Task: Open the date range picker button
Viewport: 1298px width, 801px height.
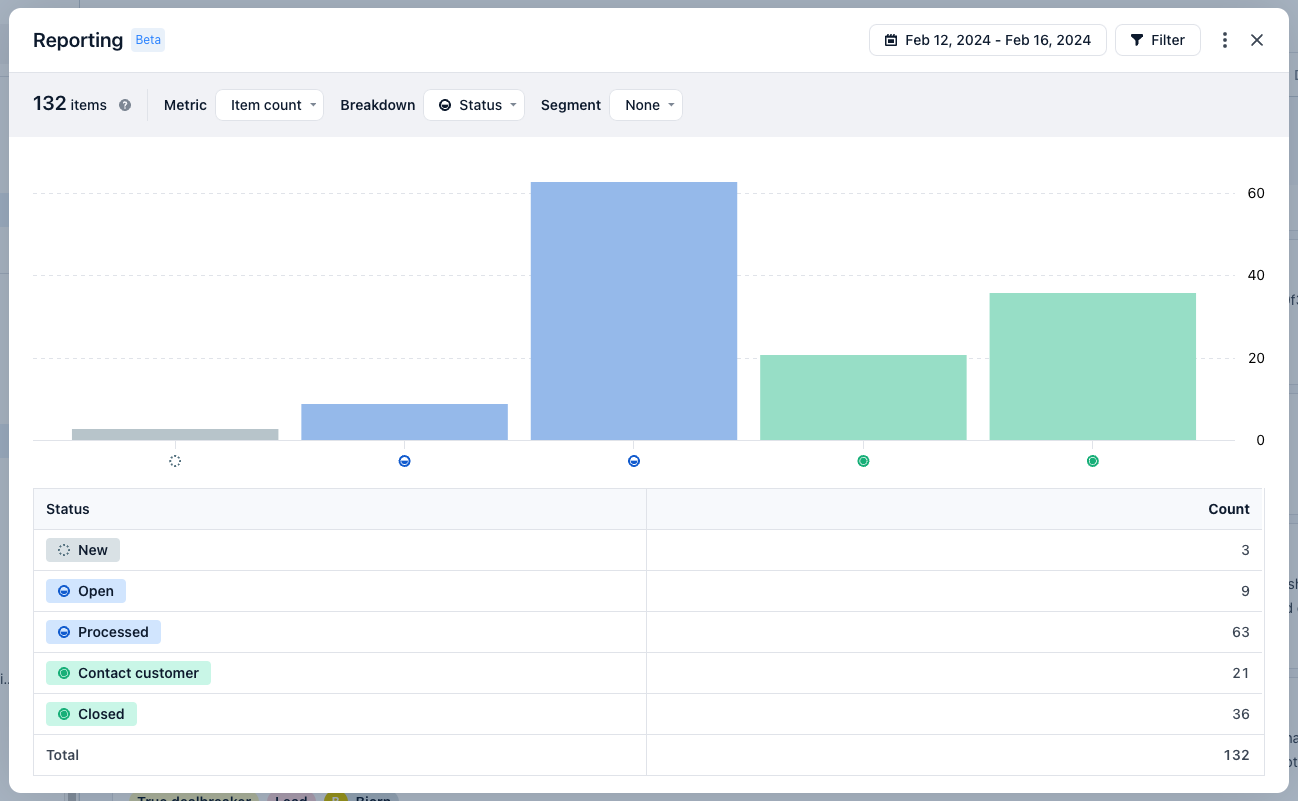Action: tap(988, 40)
